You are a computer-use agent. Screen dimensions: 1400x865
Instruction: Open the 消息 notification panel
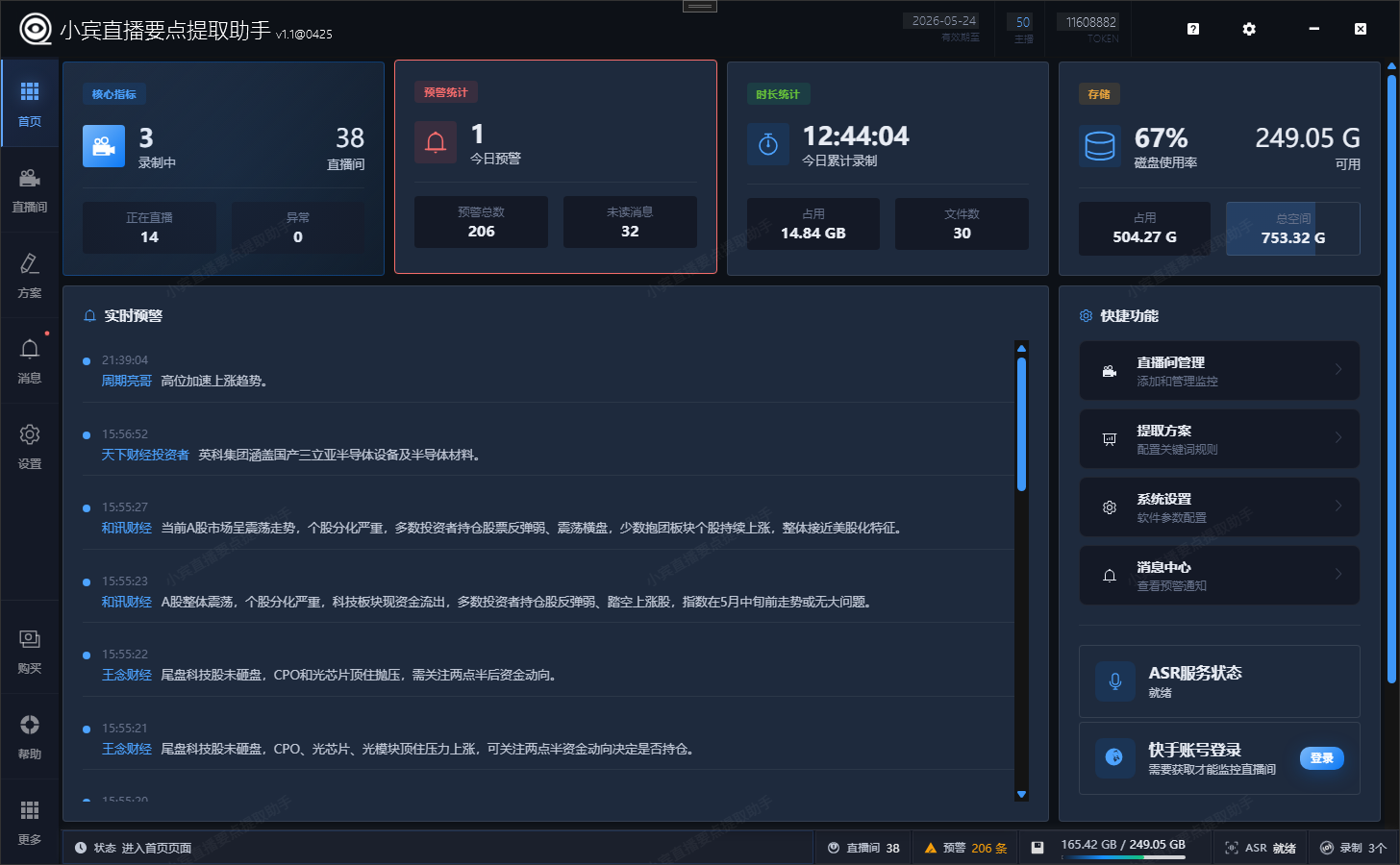pyautogui.click(x=30, y=361)
